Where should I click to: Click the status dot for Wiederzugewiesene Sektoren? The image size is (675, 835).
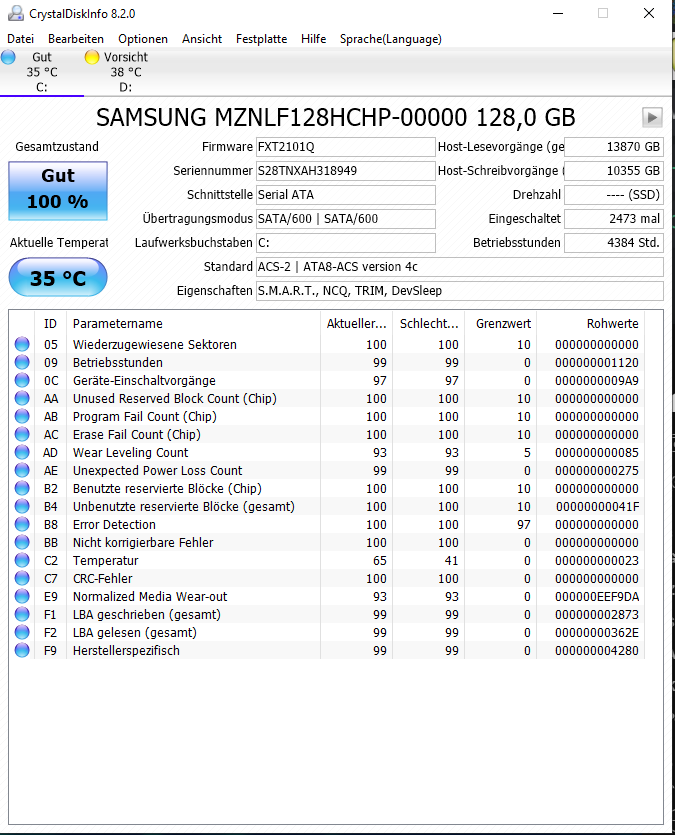[22, 344]
